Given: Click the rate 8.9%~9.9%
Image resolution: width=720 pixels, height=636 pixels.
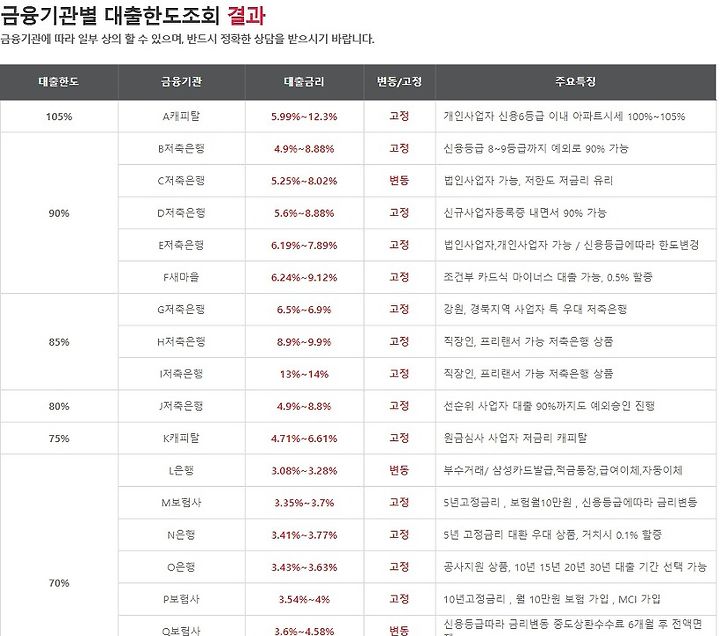Looking at the screenshot, I should [304, 342].
